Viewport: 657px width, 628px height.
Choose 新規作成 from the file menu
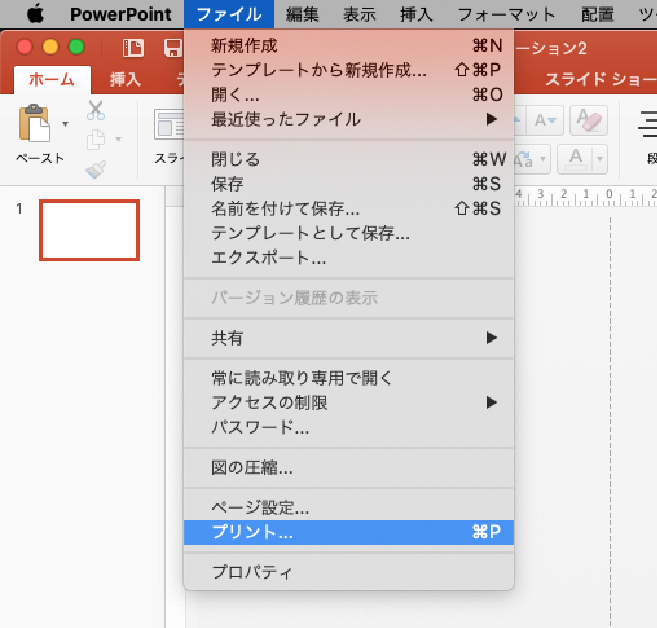349,45
